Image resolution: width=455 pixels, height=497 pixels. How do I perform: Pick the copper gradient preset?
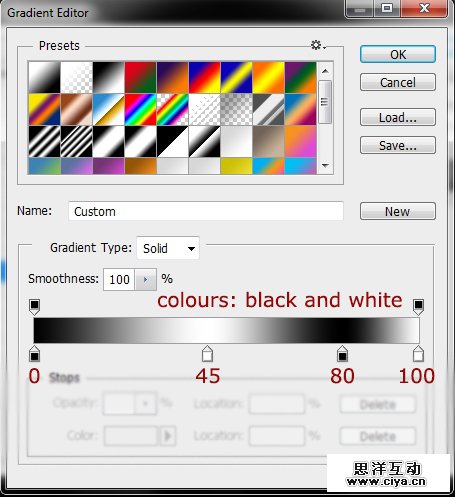76,109
